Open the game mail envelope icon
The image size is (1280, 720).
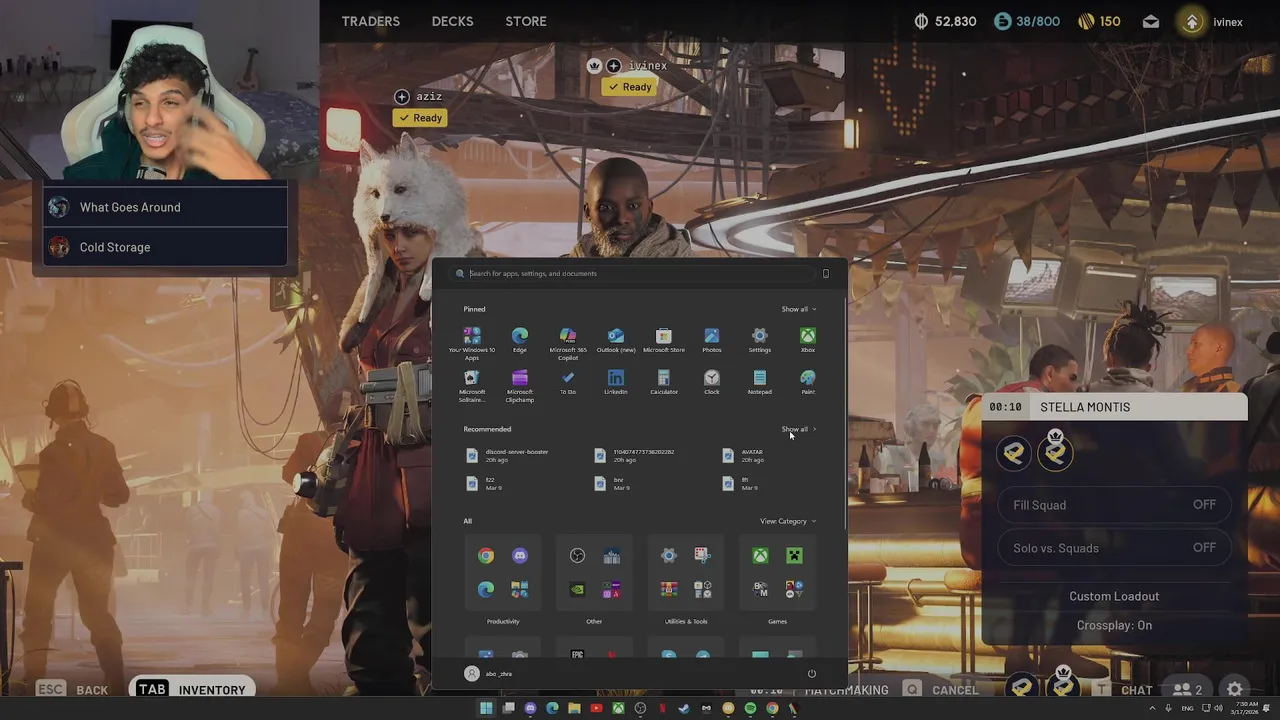1151,22
